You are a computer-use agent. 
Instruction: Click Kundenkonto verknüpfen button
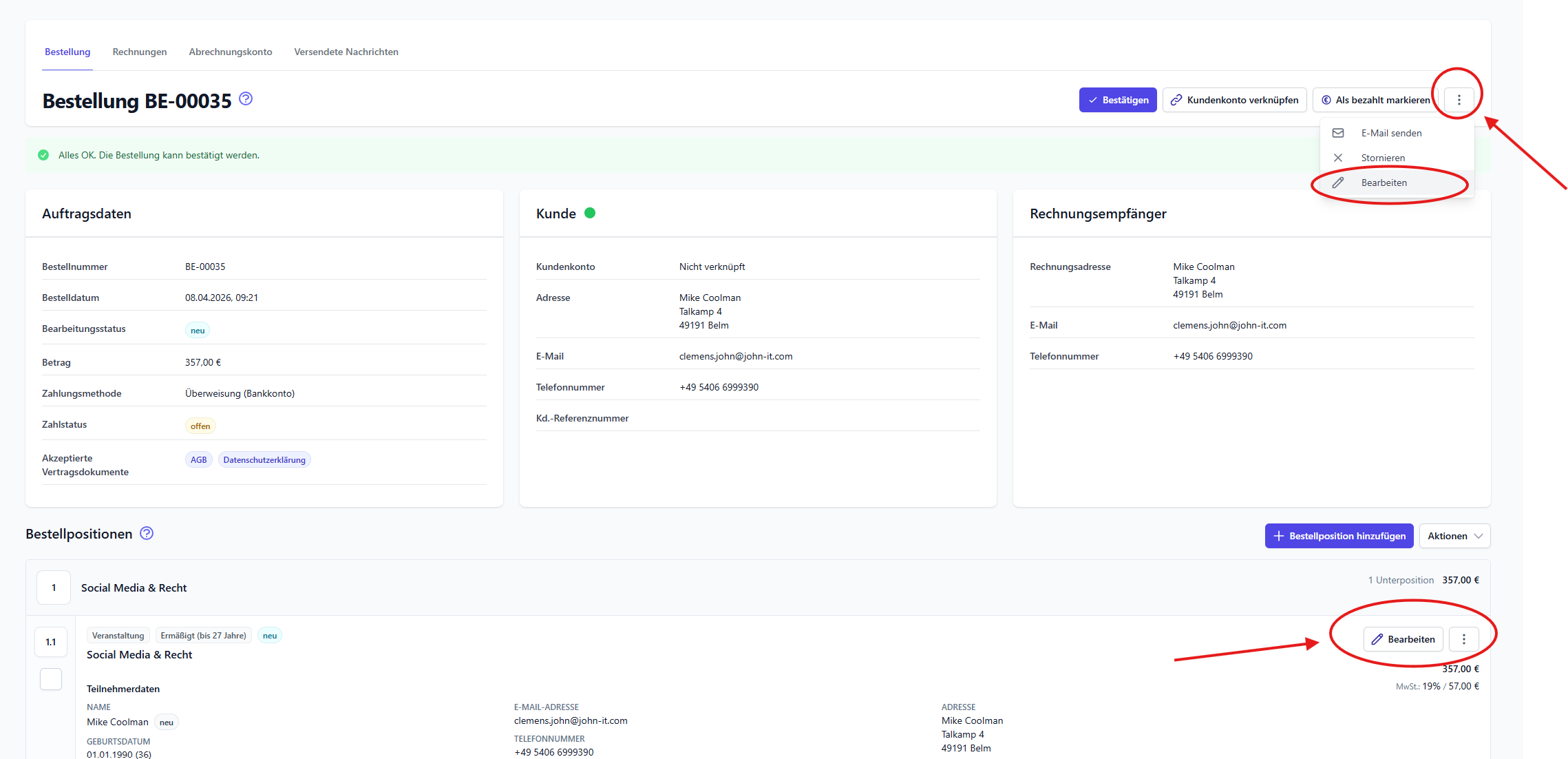[x=1235, y=100]
